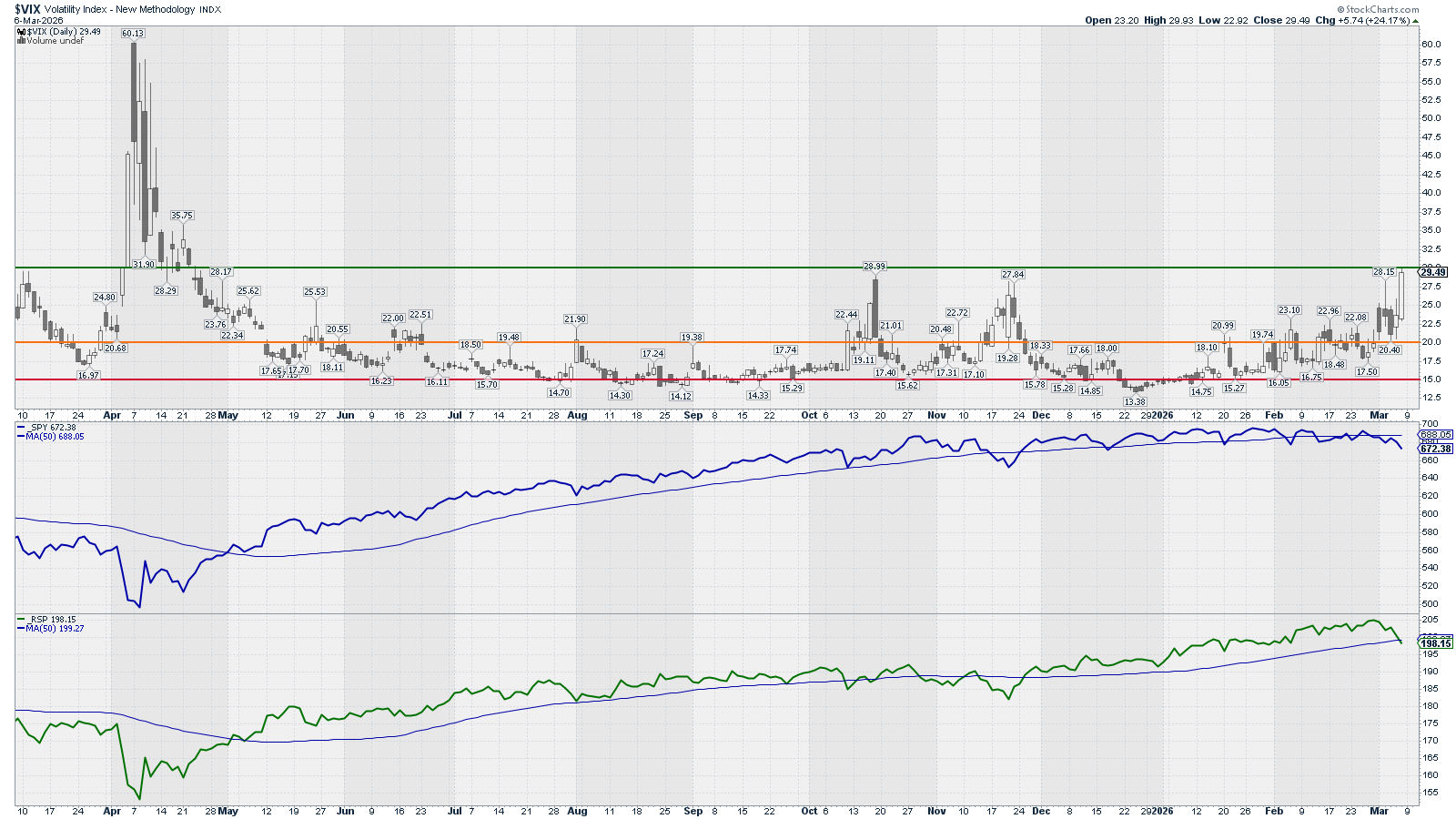
Task: Click the volume bars icon beside Volume undef
Action: tap(22, 41)
